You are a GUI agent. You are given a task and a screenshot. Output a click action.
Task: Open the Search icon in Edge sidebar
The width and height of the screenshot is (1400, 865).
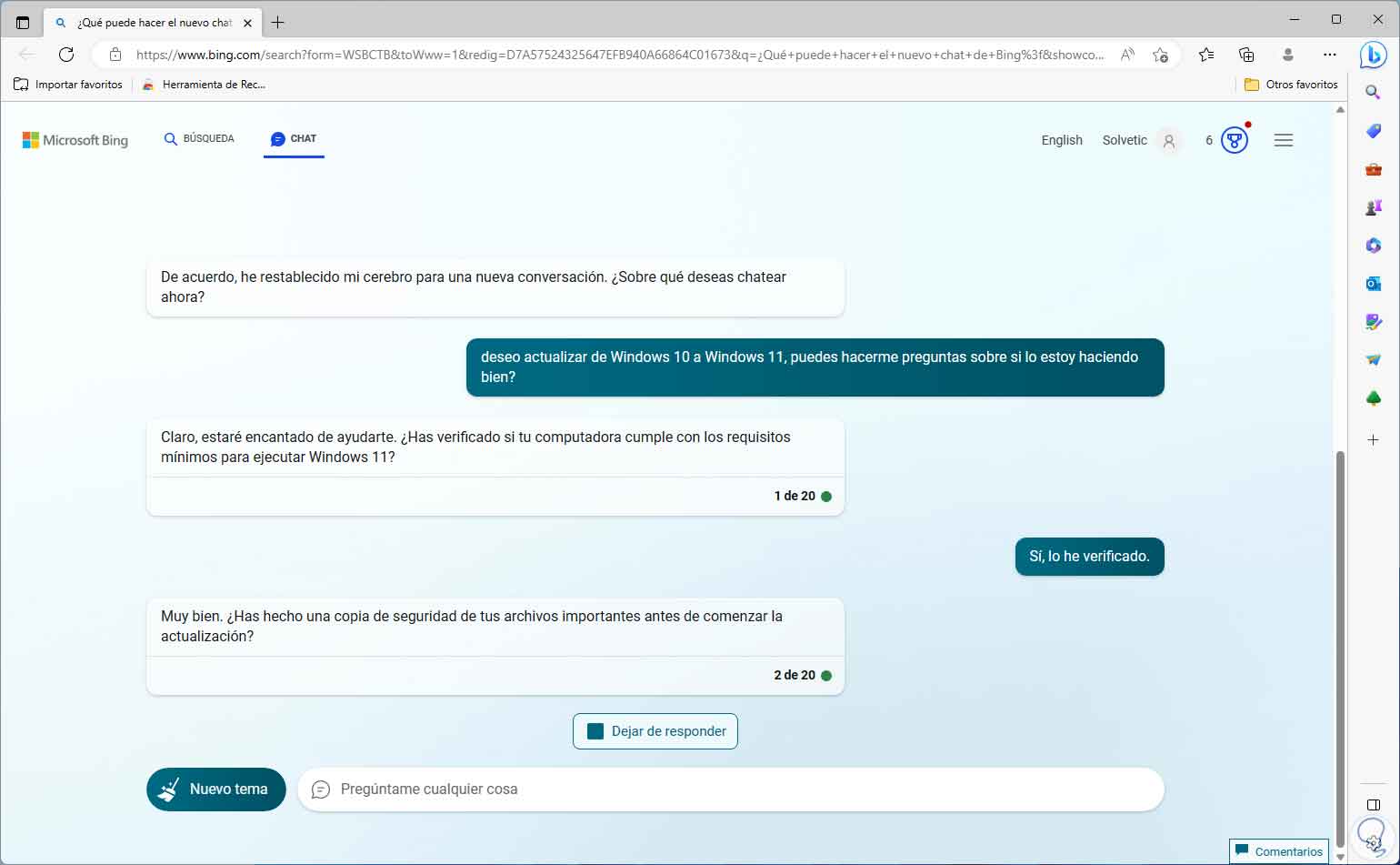click(1373, 92)
